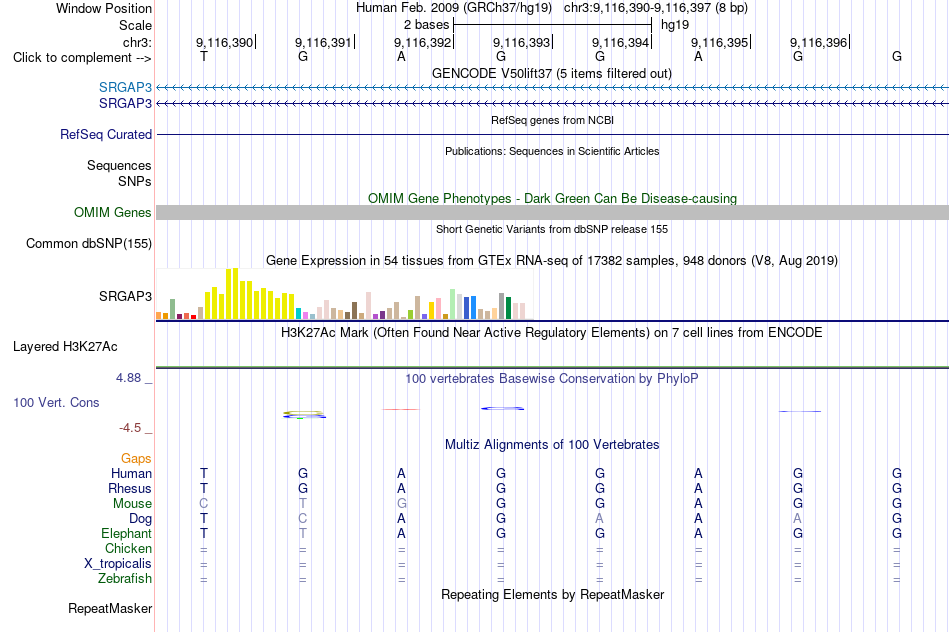Click the bright red bar in GTEx chart
The height and width of the screenshot is (632, 950).
194,316
